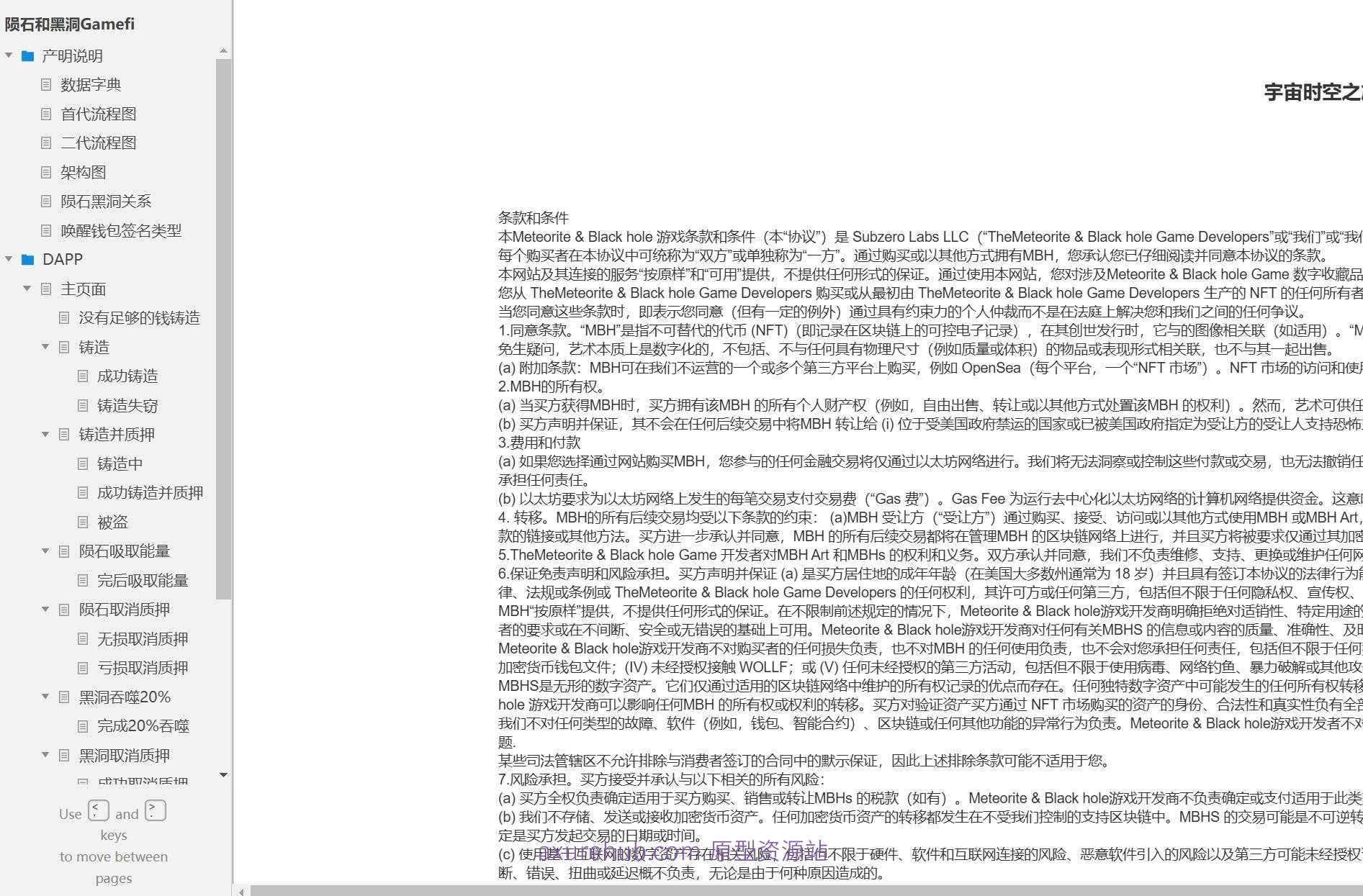Click the sidebar vertical scrollbar thumb
The height and width of the screenshot is (896, 1363).
click(x=223, y=328)
